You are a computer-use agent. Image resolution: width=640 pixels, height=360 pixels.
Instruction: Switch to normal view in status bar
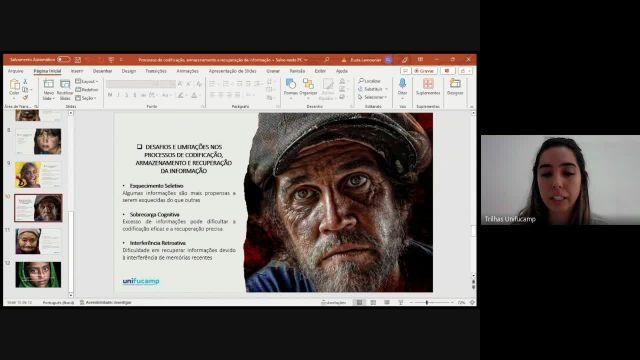[x=359, y=302]
